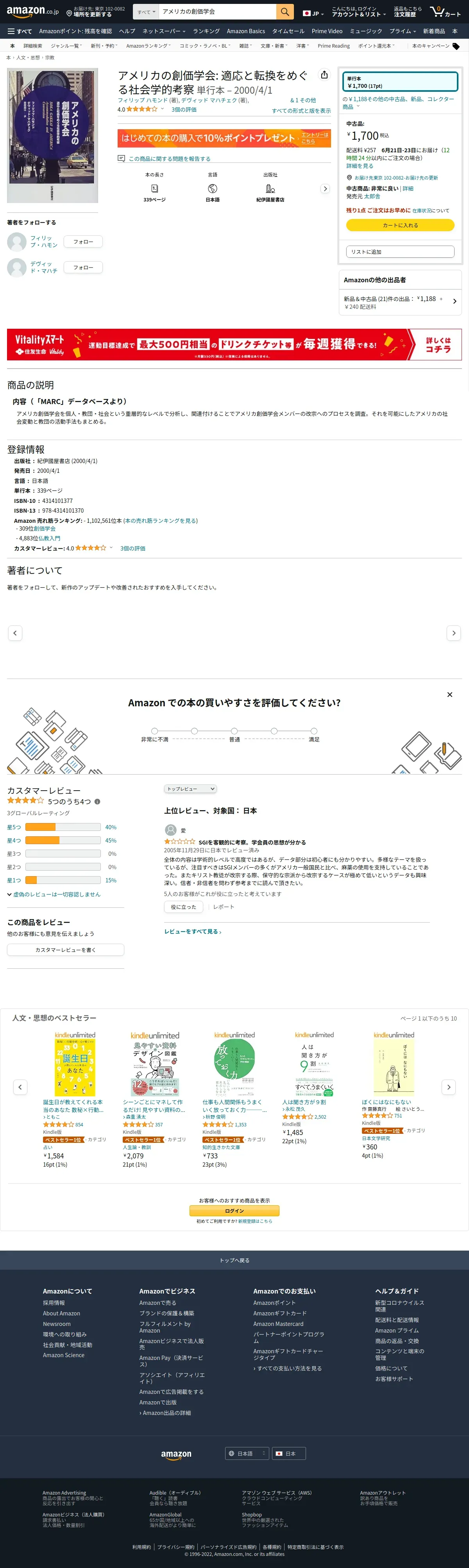Image resolution: width=469 pixels, height=1568 pixels.
Task: Click previous arrow in bestsellers carousel
Action: pos(20,1087)
